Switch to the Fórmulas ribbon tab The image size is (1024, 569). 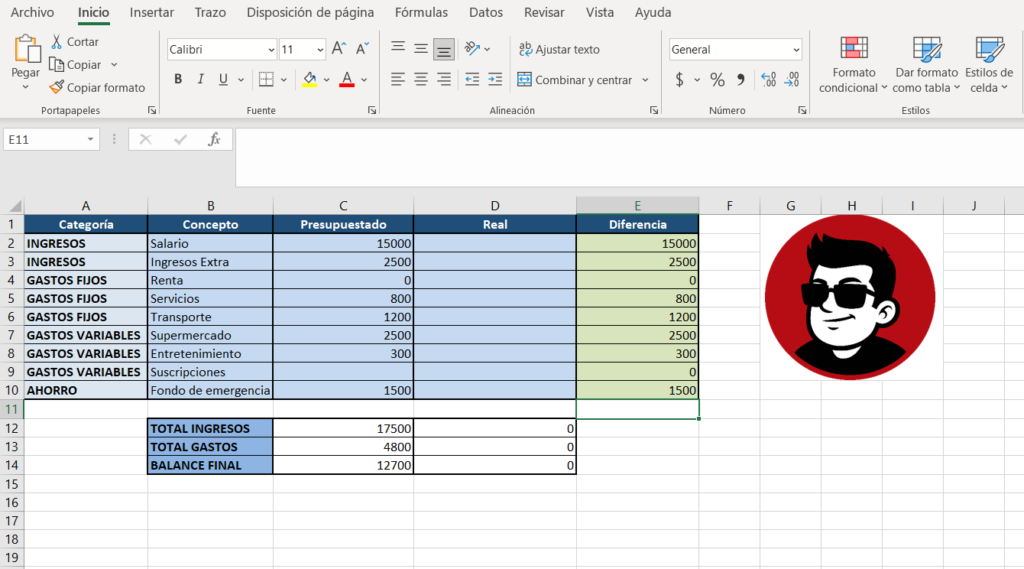(421, 13)
